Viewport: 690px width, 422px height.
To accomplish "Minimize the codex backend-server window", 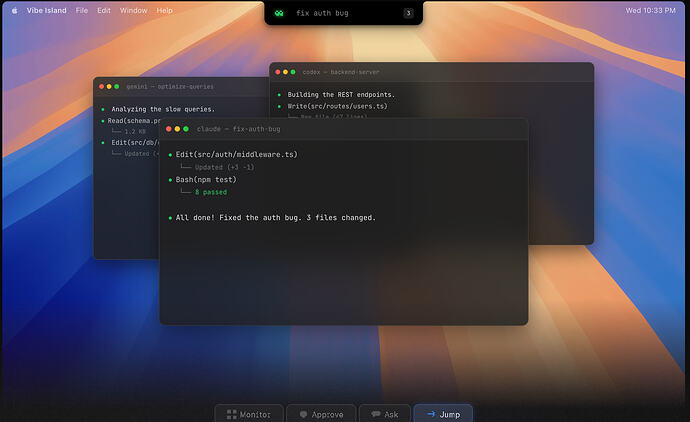I will (x=285, y=72).
